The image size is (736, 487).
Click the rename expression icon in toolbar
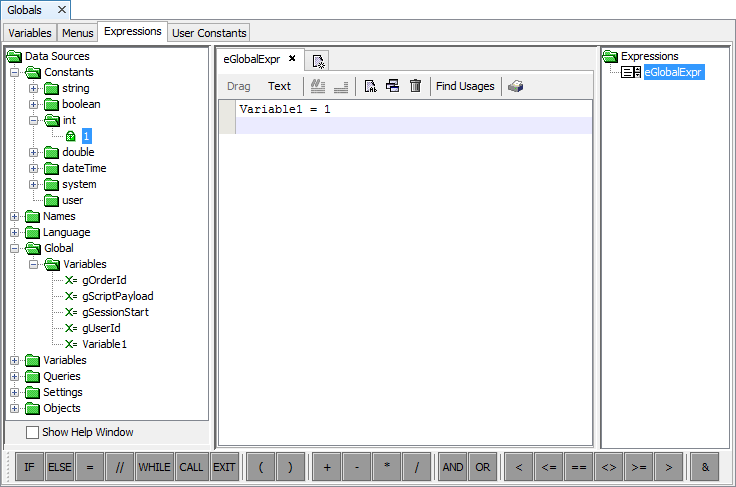(369, 87)
